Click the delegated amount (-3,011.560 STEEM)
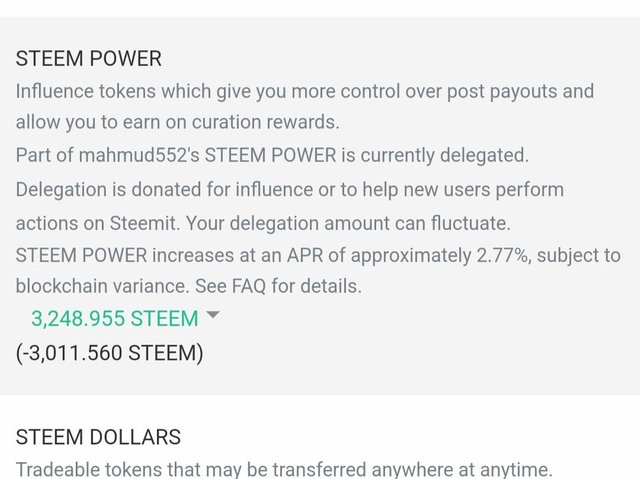This screenshot has width=640, height=479. [110, 353]
